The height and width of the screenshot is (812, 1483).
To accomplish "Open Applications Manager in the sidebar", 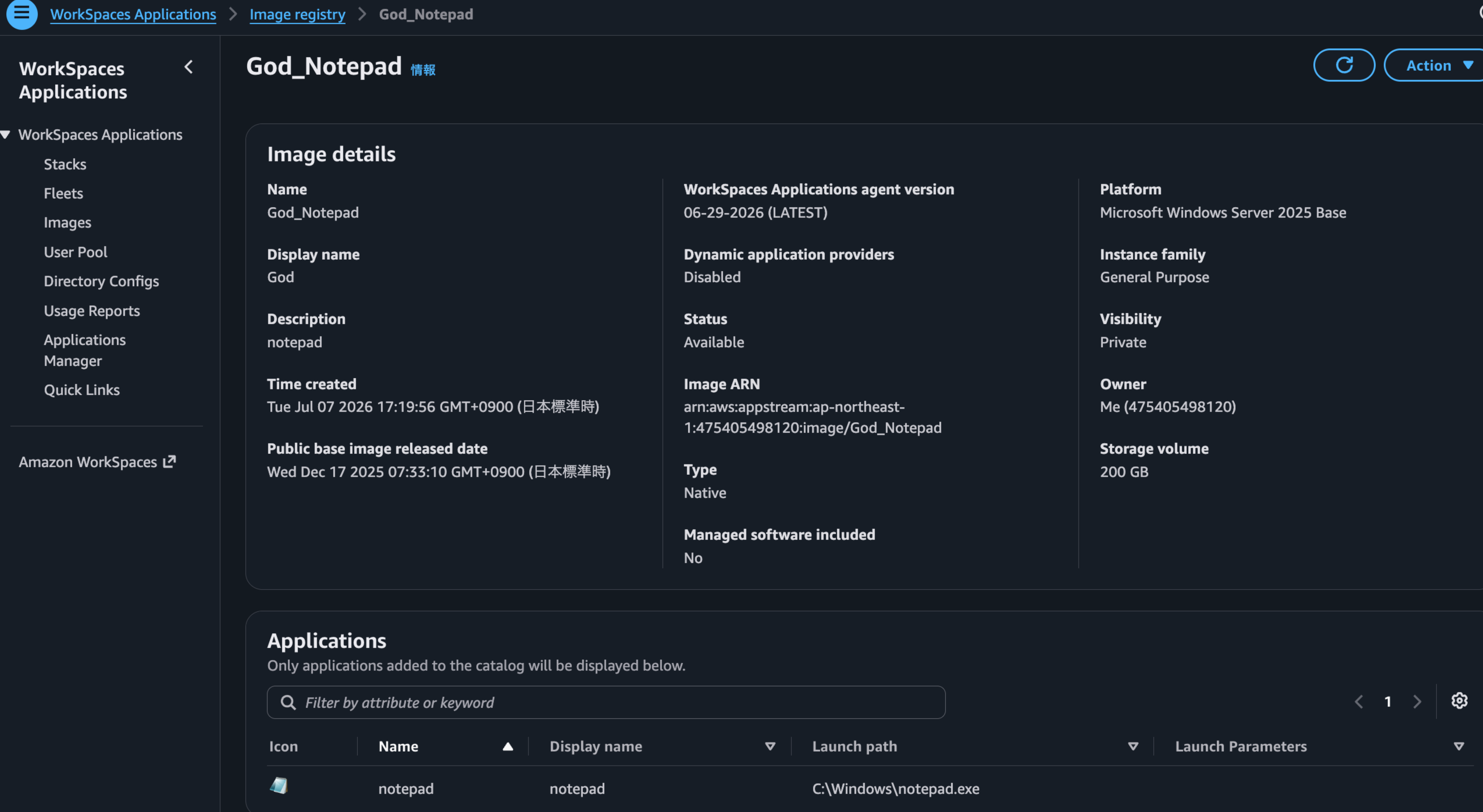I will tap(85, 351).
